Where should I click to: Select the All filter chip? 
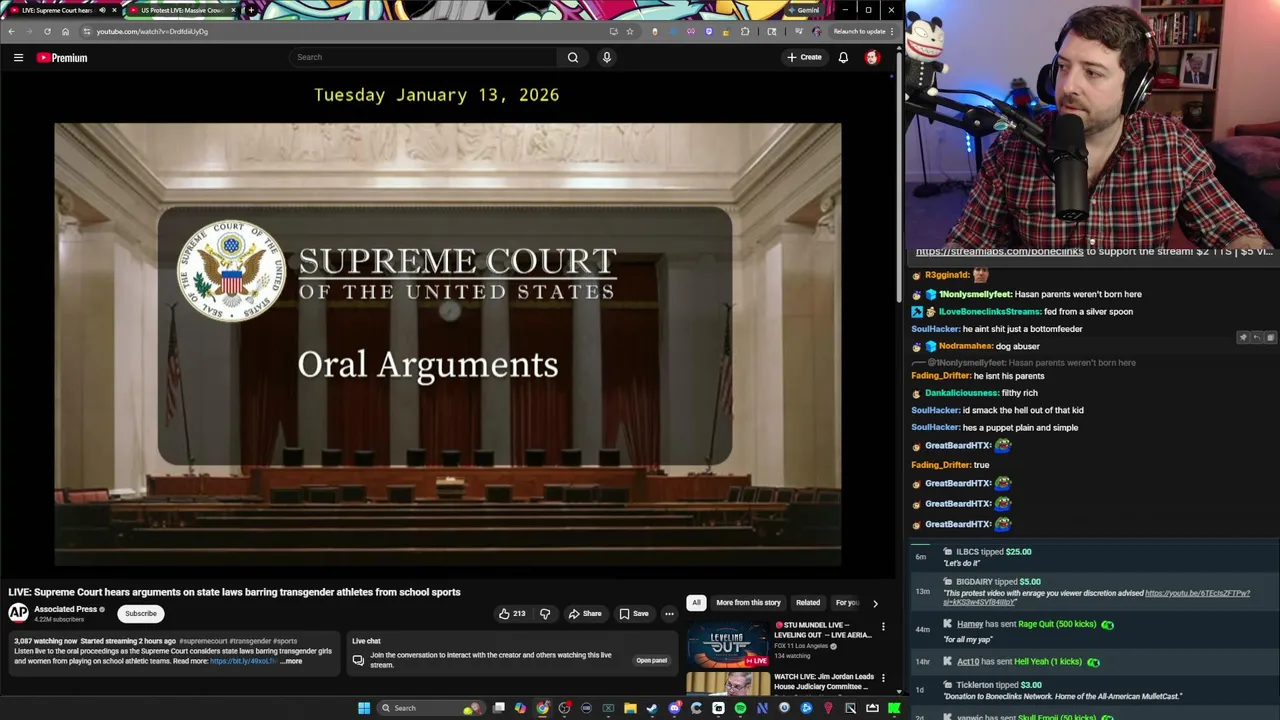point(696,603)
